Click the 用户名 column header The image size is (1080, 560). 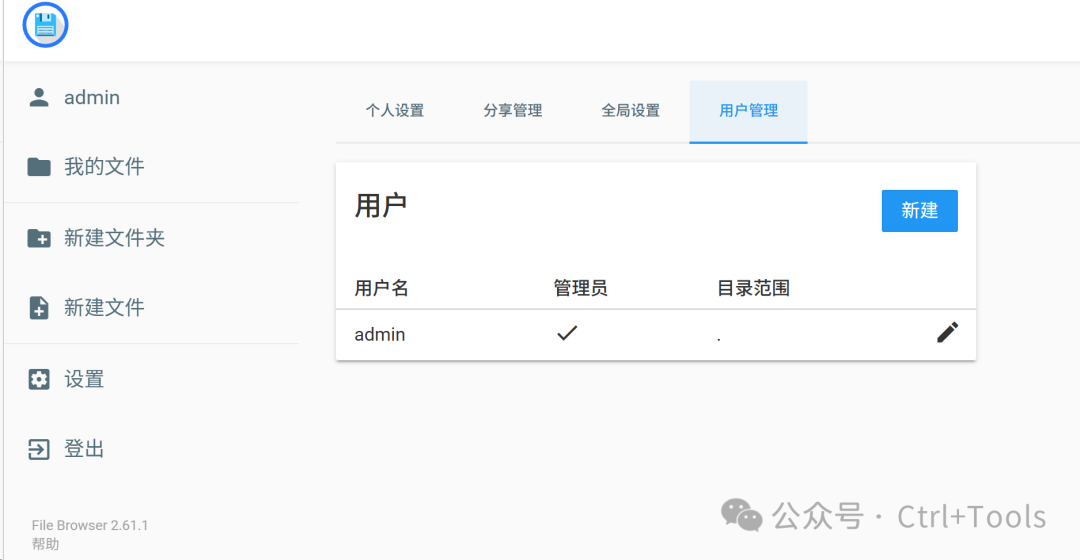[x=382, y=288]
